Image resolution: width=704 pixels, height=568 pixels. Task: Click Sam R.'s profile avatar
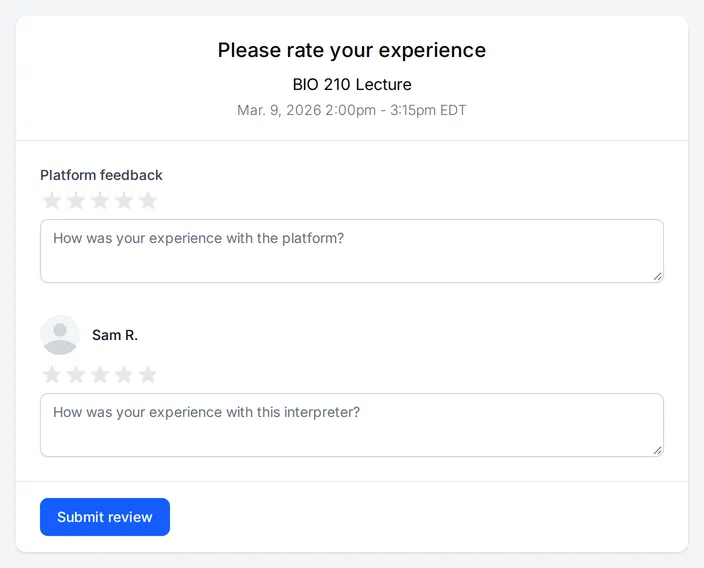click(x=60, y=335)
